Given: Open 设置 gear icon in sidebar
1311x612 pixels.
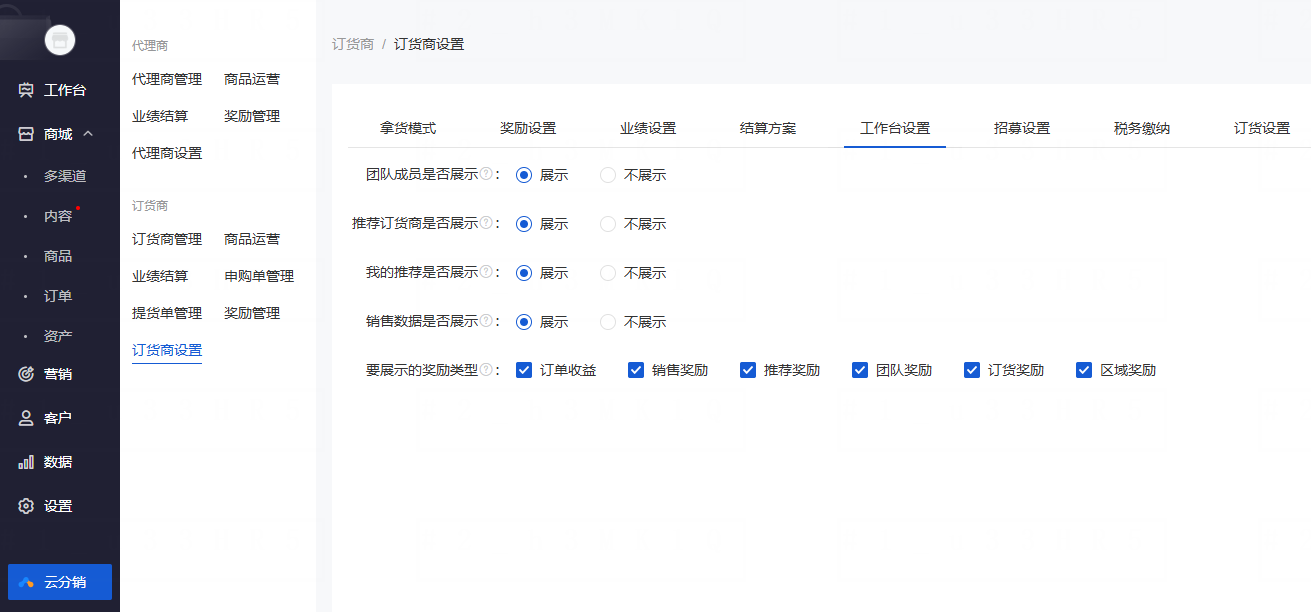Looking at the screenshot, I should [27, 507].
